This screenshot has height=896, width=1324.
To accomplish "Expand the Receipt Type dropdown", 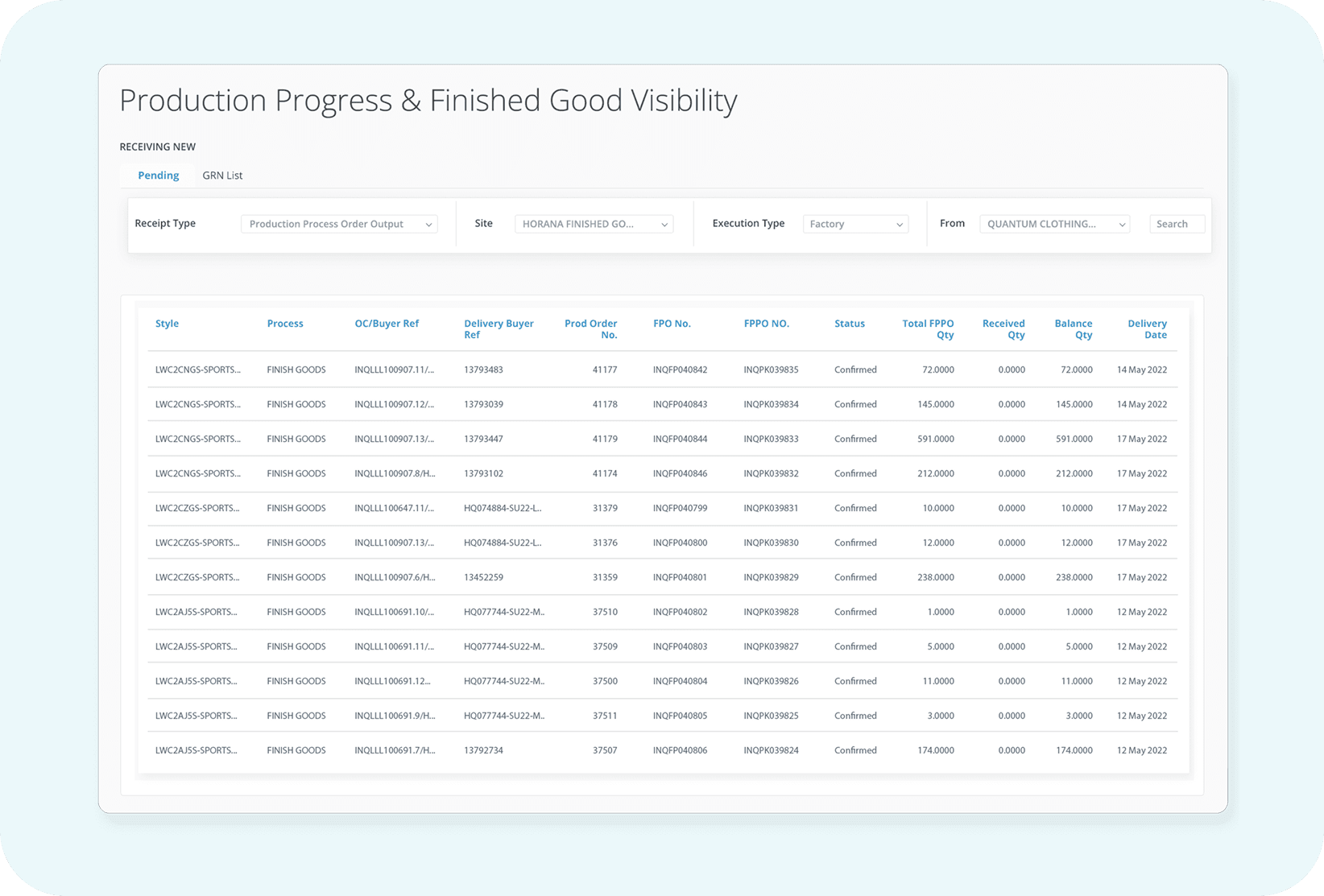I will point(338,224).
